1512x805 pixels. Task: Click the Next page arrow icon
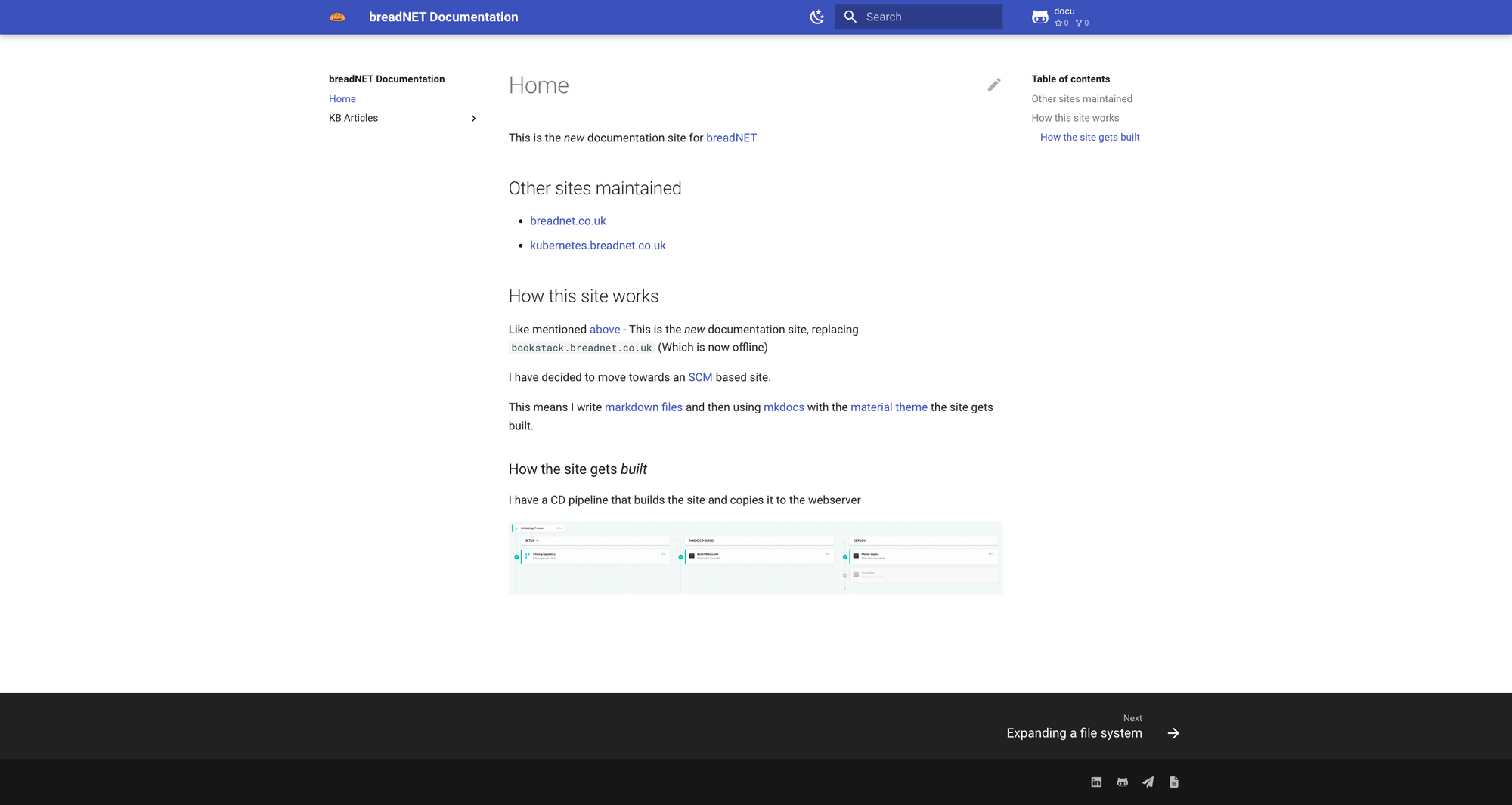[x=1173, y=733]
